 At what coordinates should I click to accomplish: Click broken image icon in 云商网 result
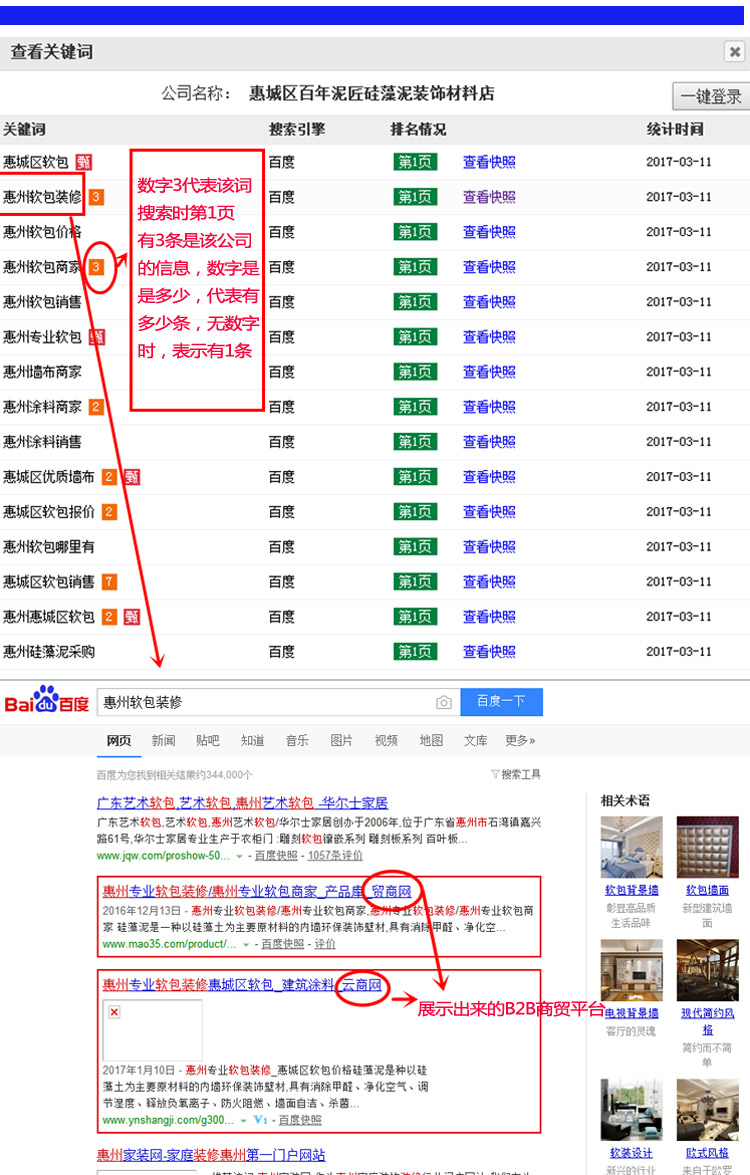[115, 1012]
